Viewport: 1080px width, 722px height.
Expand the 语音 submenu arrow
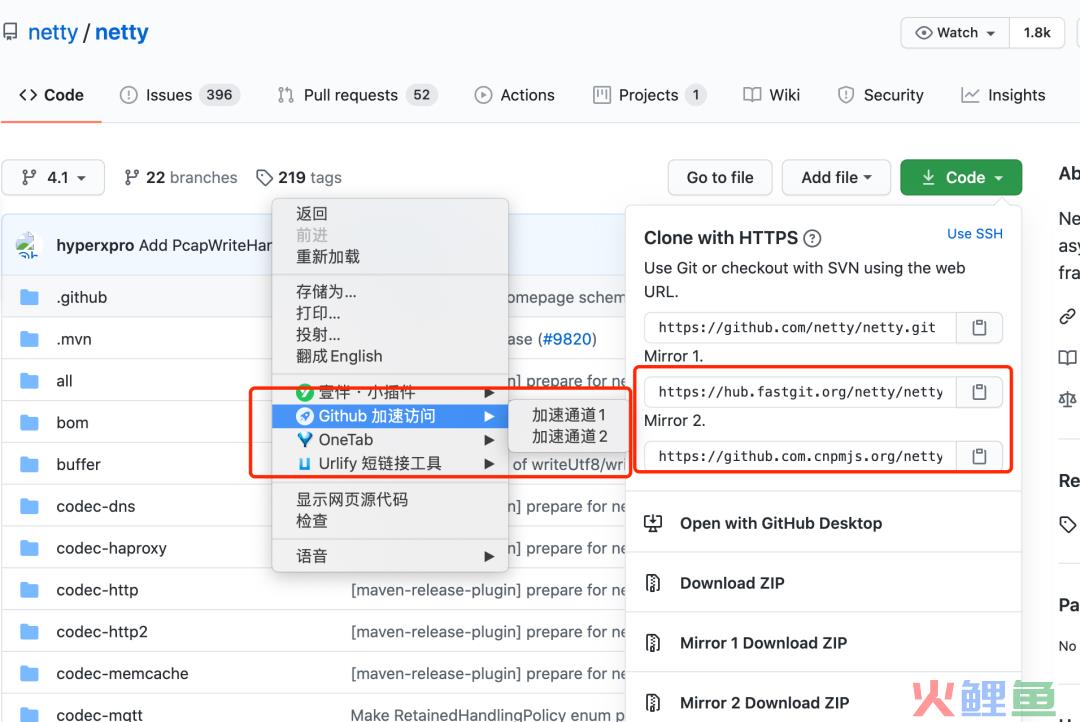pos(489,557)
